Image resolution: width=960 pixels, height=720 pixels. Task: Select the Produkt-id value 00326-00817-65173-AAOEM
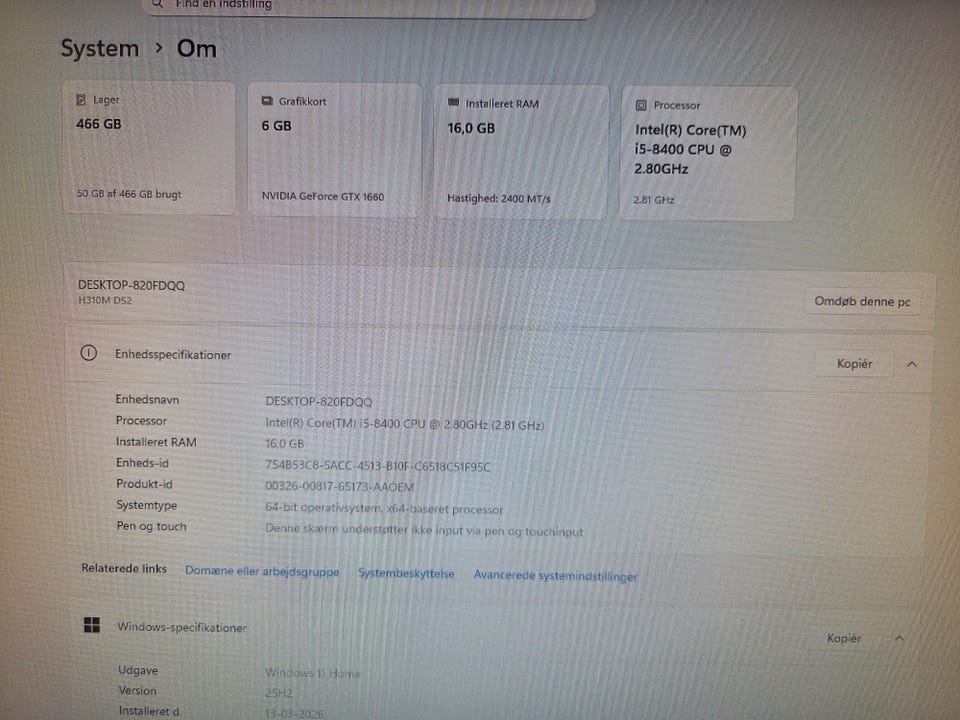coord(340,487)
